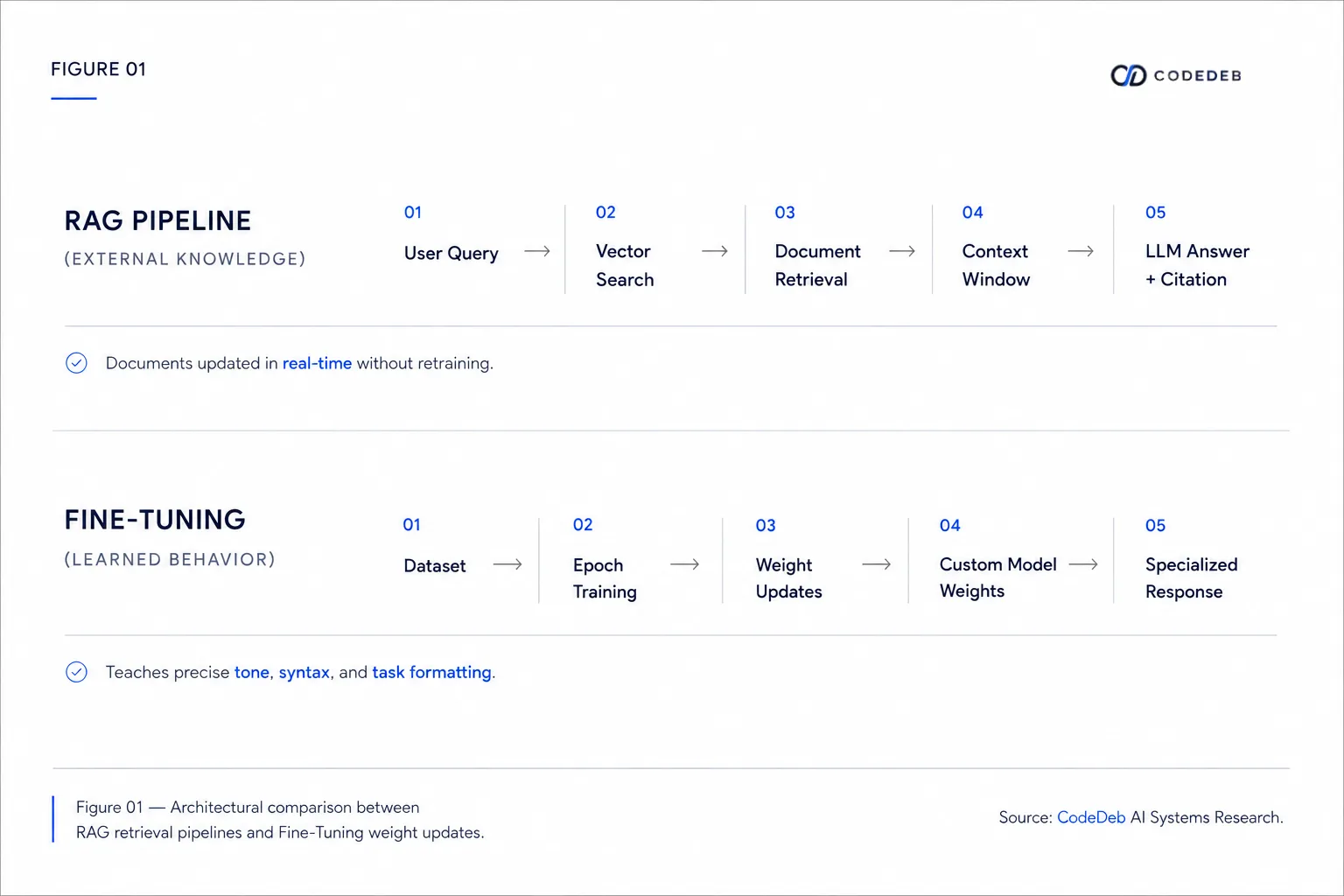The image size is (1344, 896).
Task: Follow the "task formatting" link
Action: [431, 673]
